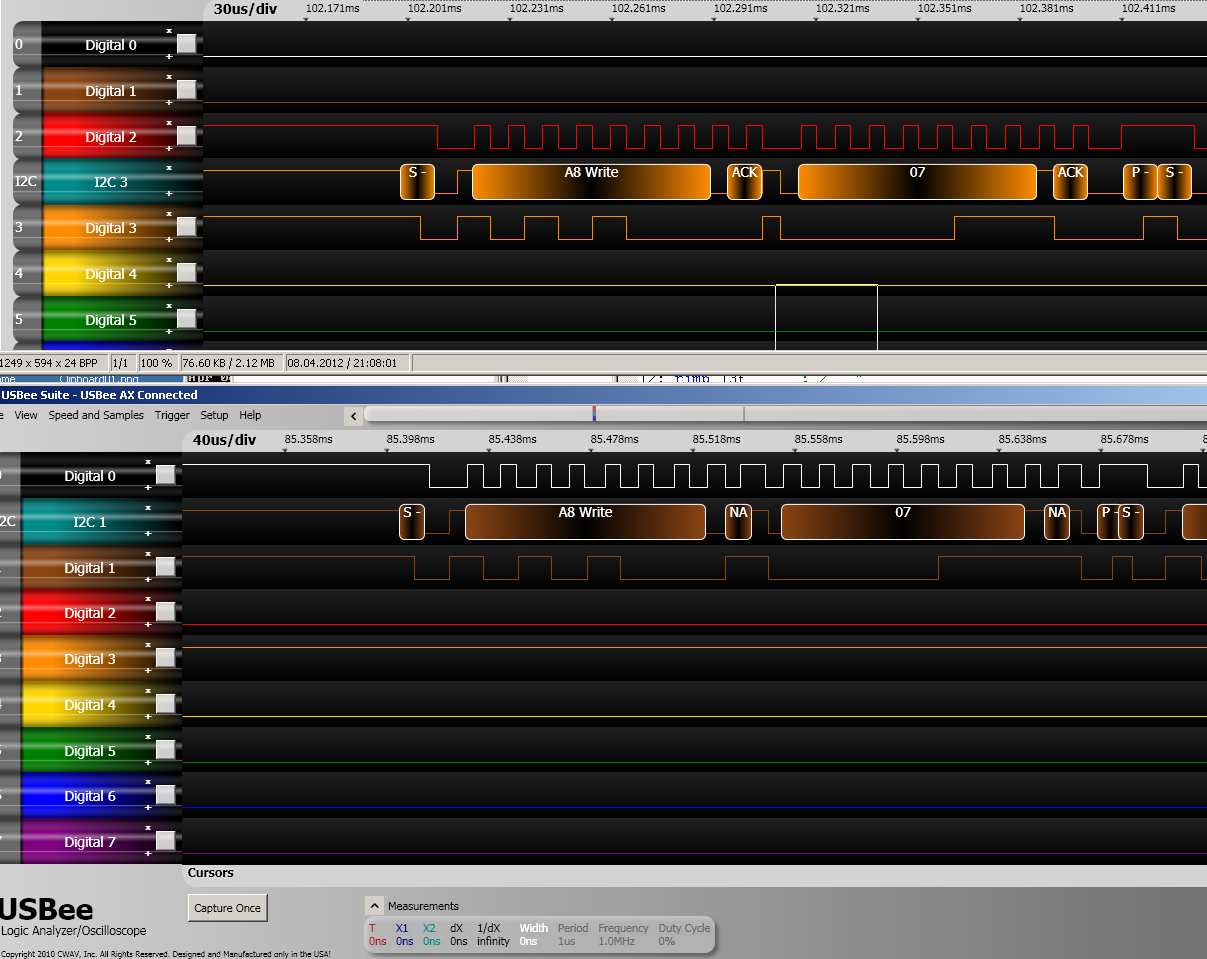The image size is (1207, 959).
Task: Click the plus icon on upper Digital 4 row
Action: coord(169,286)
